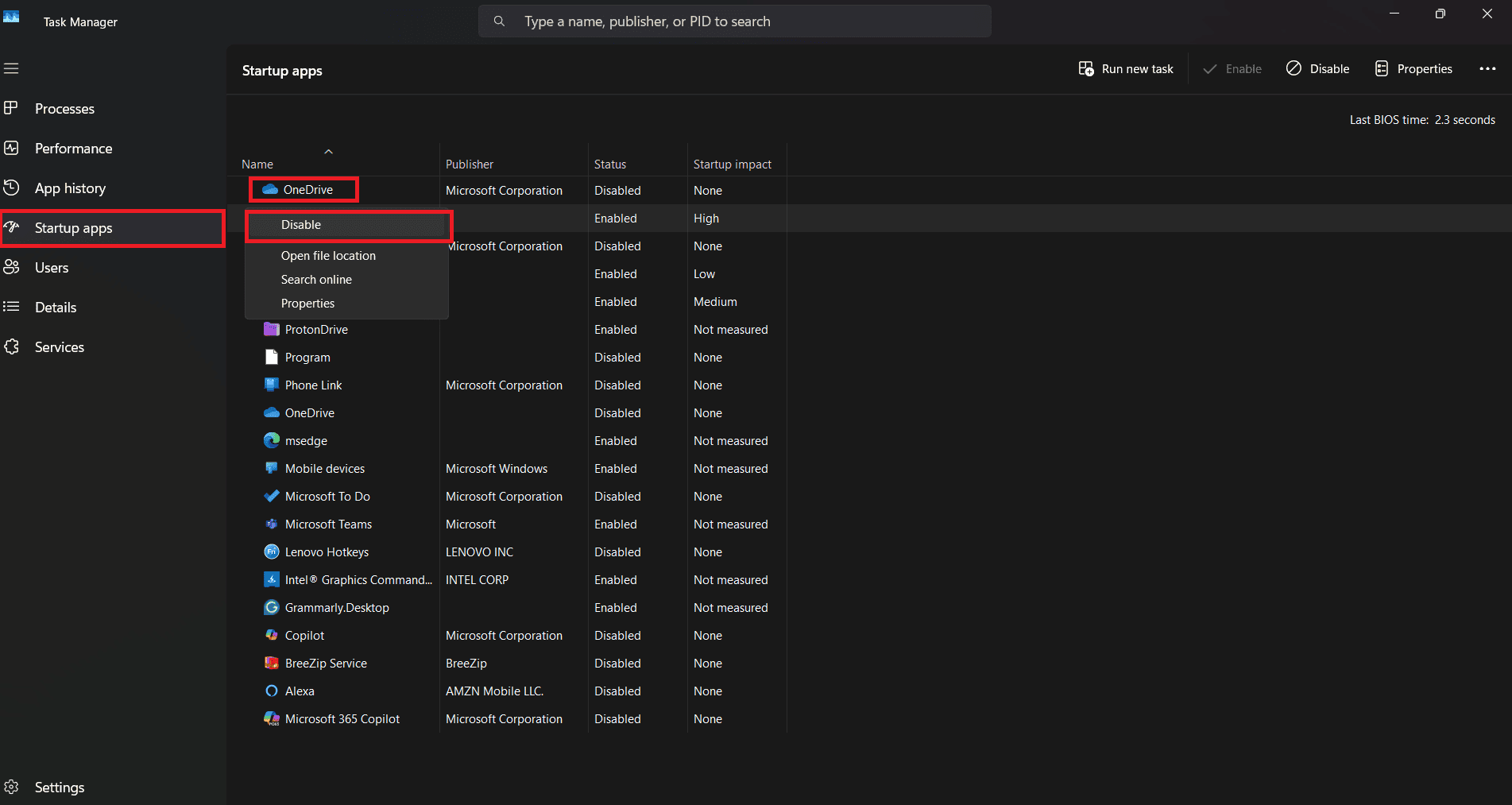The width and height of the screenshot is (1512, 805).
Task: Click the ProtonDrive app icon
Action: click(x=272, y=329)
